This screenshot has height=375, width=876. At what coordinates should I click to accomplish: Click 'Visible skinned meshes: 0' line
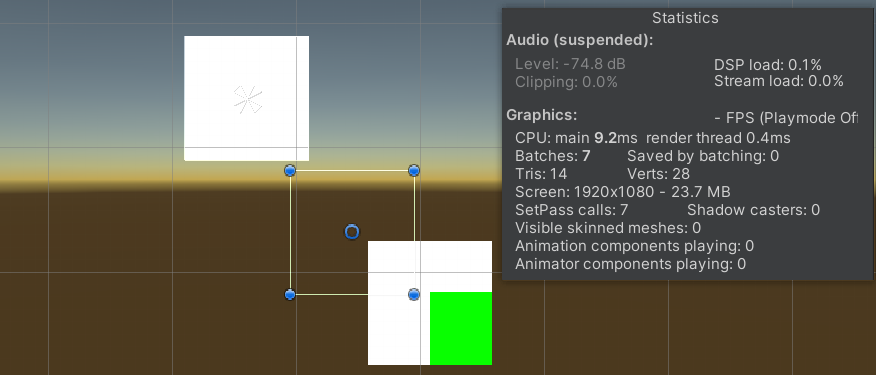608,228
